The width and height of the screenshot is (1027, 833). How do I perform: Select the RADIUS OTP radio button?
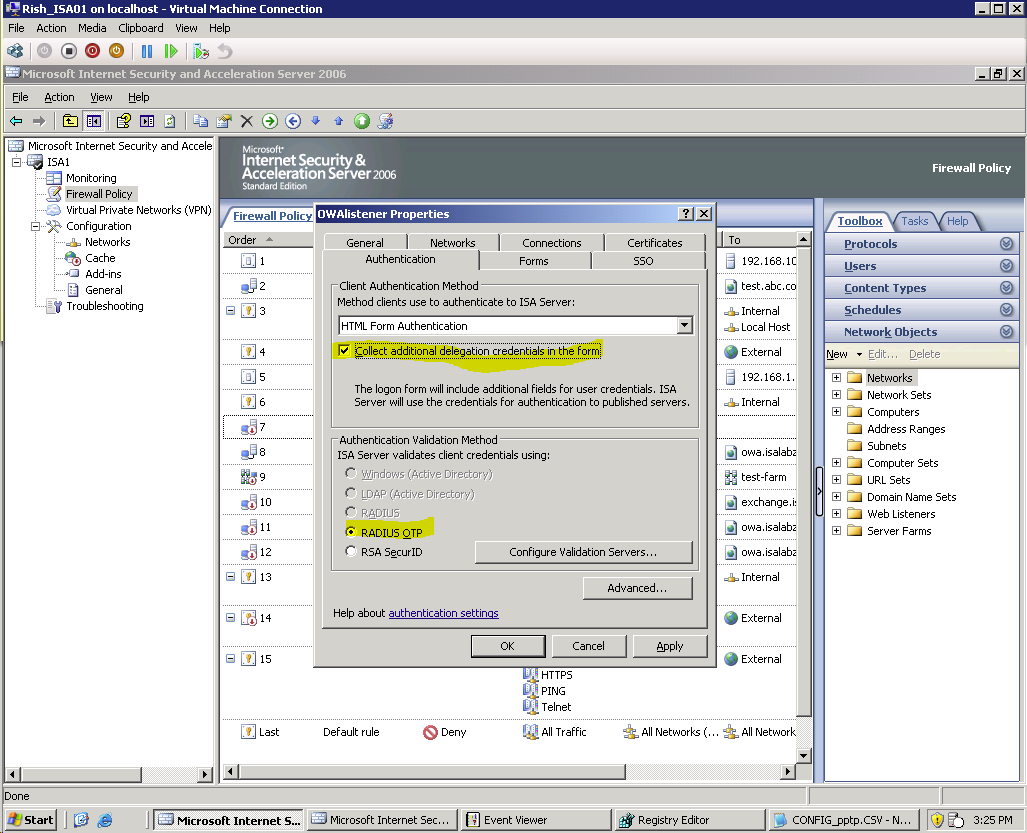[x=350, y=532]
